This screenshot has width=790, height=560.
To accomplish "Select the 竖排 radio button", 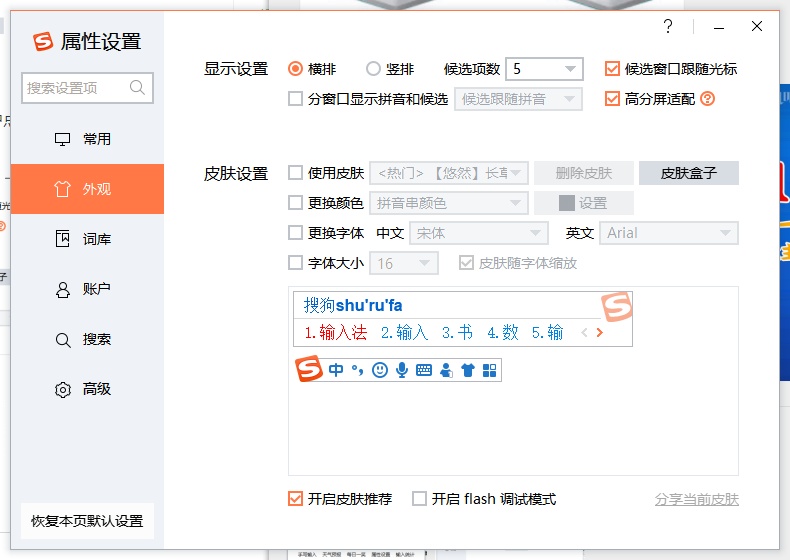I will [x=373, y=69].
